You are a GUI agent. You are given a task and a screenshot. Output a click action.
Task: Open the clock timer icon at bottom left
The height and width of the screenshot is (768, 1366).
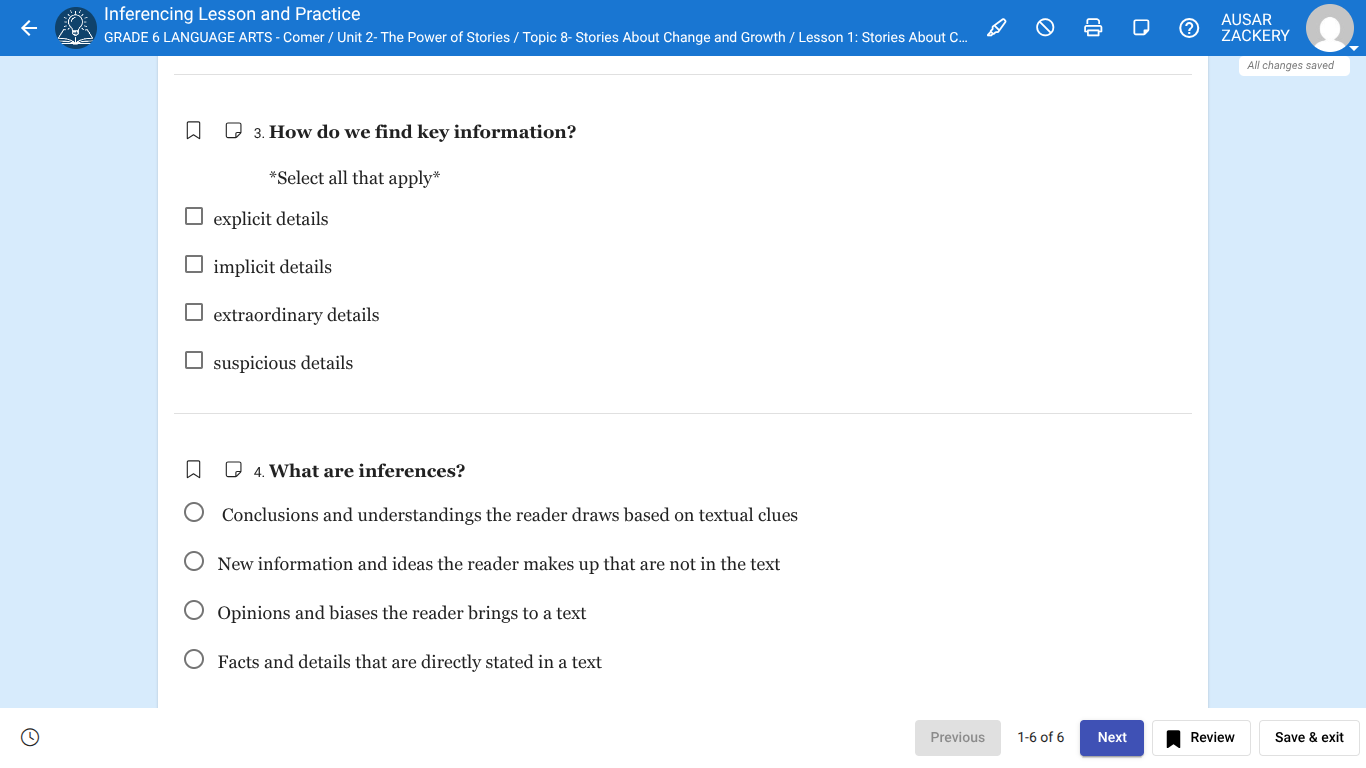pos(30,737)
